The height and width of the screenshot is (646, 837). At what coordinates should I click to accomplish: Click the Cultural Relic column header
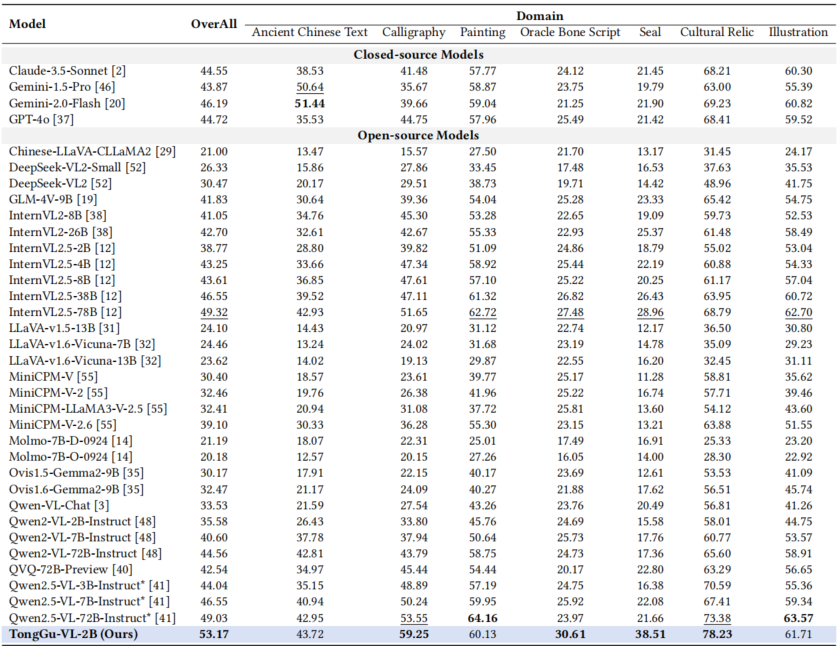(716, 33)
